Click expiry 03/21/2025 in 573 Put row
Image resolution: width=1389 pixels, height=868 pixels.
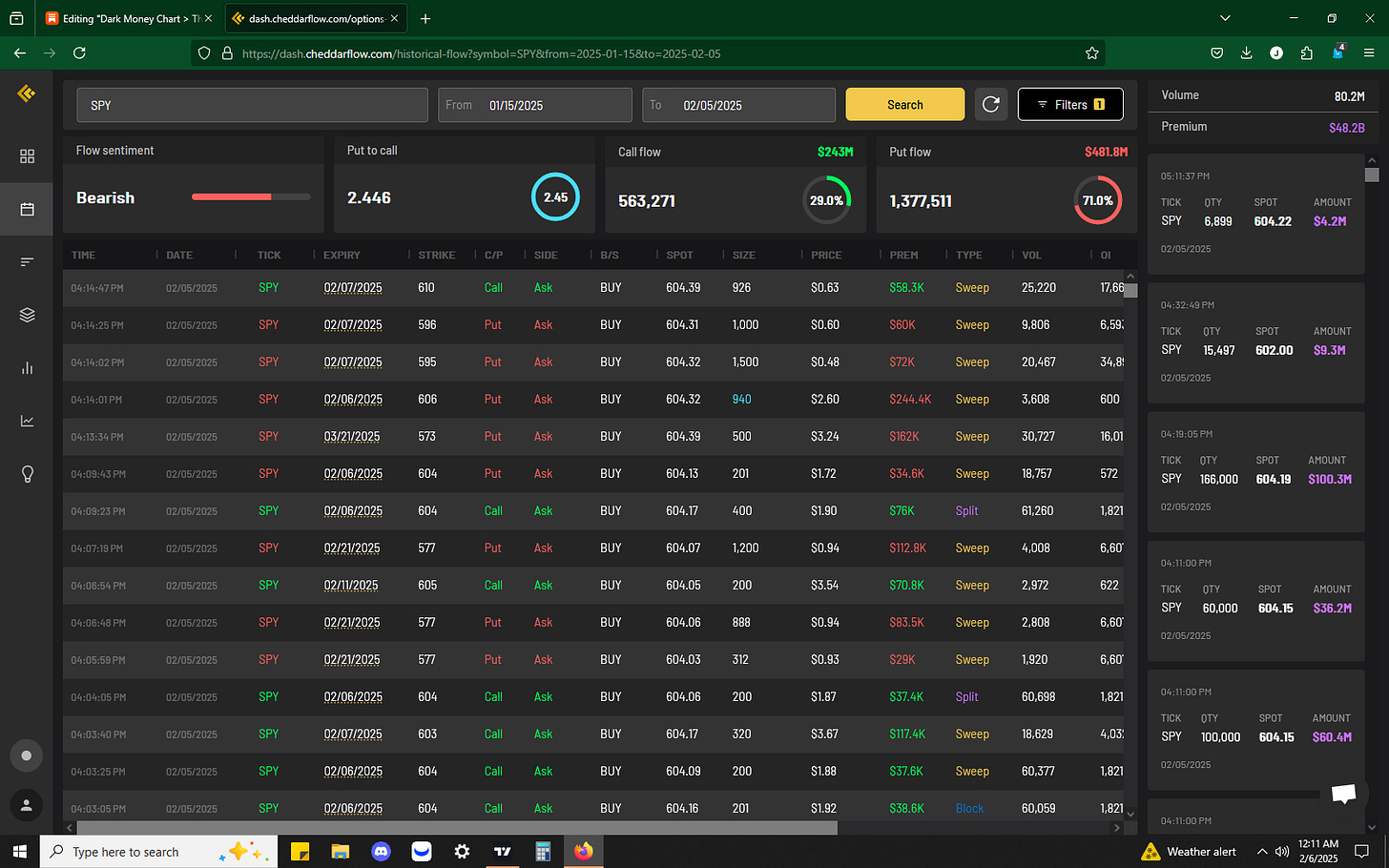pyautogui.click(x=352, y=437)
